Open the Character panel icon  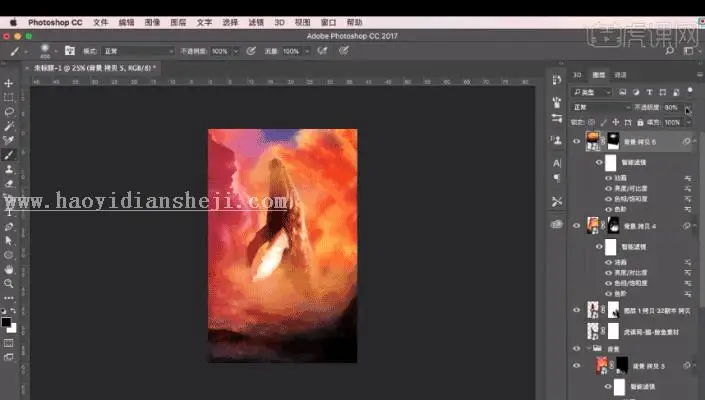tap(557, 163)
